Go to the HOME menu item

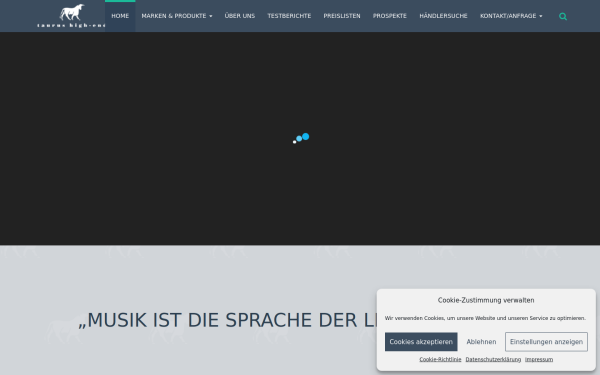pos(120,16)
